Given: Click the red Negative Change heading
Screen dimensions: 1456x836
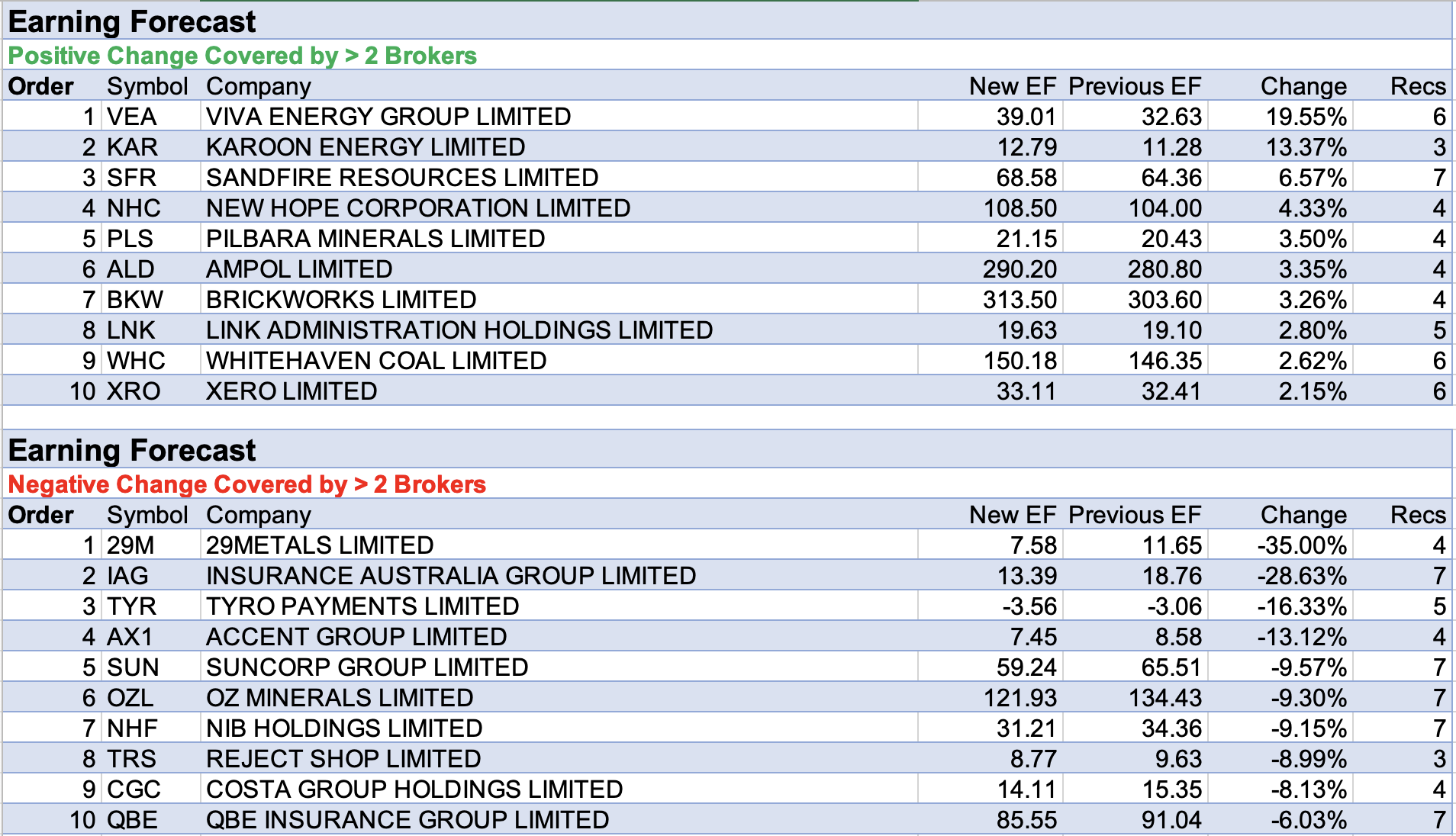Looking at the screenshot, I should point(246,484).
